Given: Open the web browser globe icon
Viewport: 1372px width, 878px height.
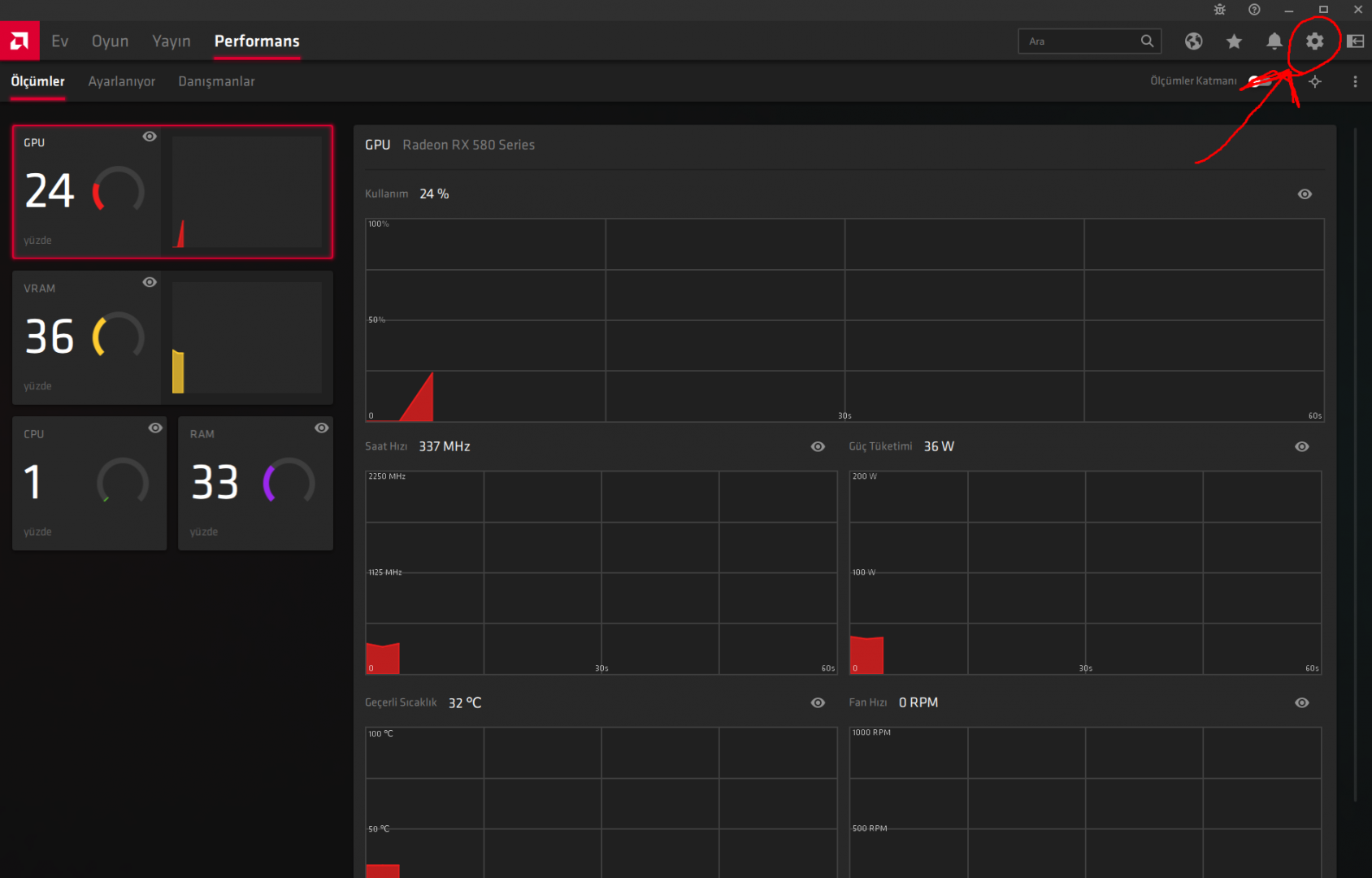Looking at the screenshot, I should point(1193,41).
